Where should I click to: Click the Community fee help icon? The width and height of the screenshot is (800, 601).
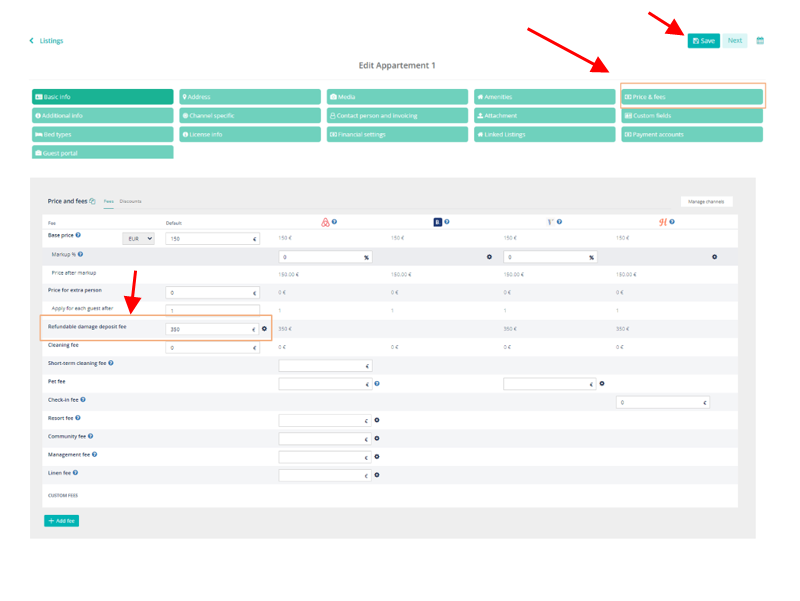tap(90, 436)
